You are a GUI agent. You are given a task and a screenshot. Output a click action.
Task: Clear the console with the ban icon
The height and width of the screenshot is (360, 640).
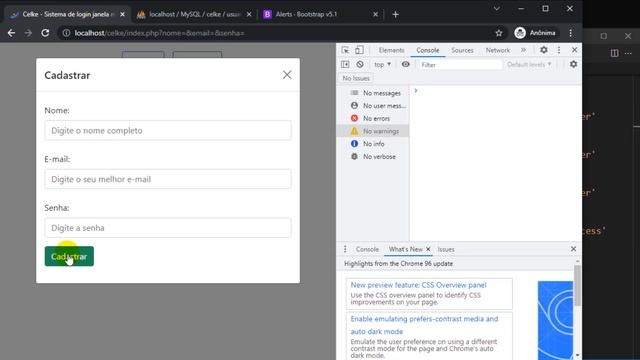point(360,64)
